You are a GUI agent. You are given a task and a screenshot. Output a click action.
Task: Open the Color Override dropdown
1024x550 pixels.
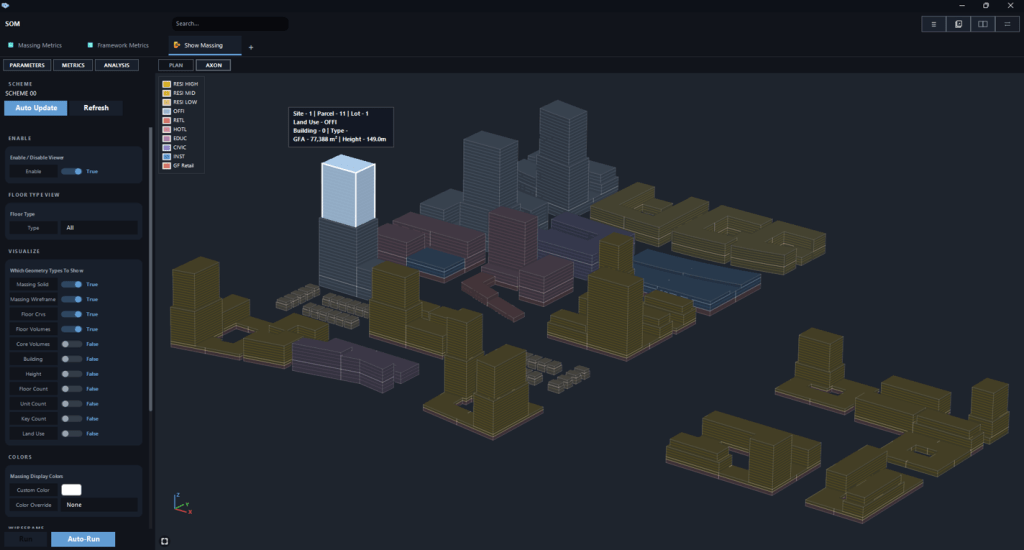99,505
